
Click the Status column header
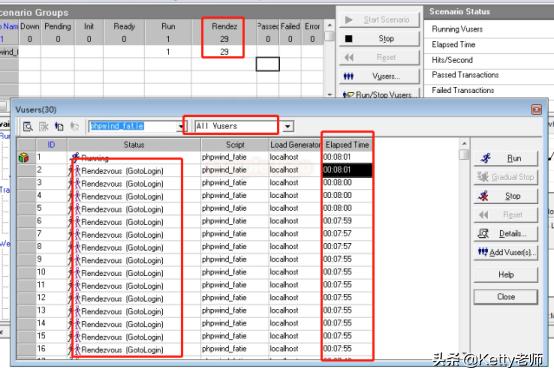tap(134, 145)
